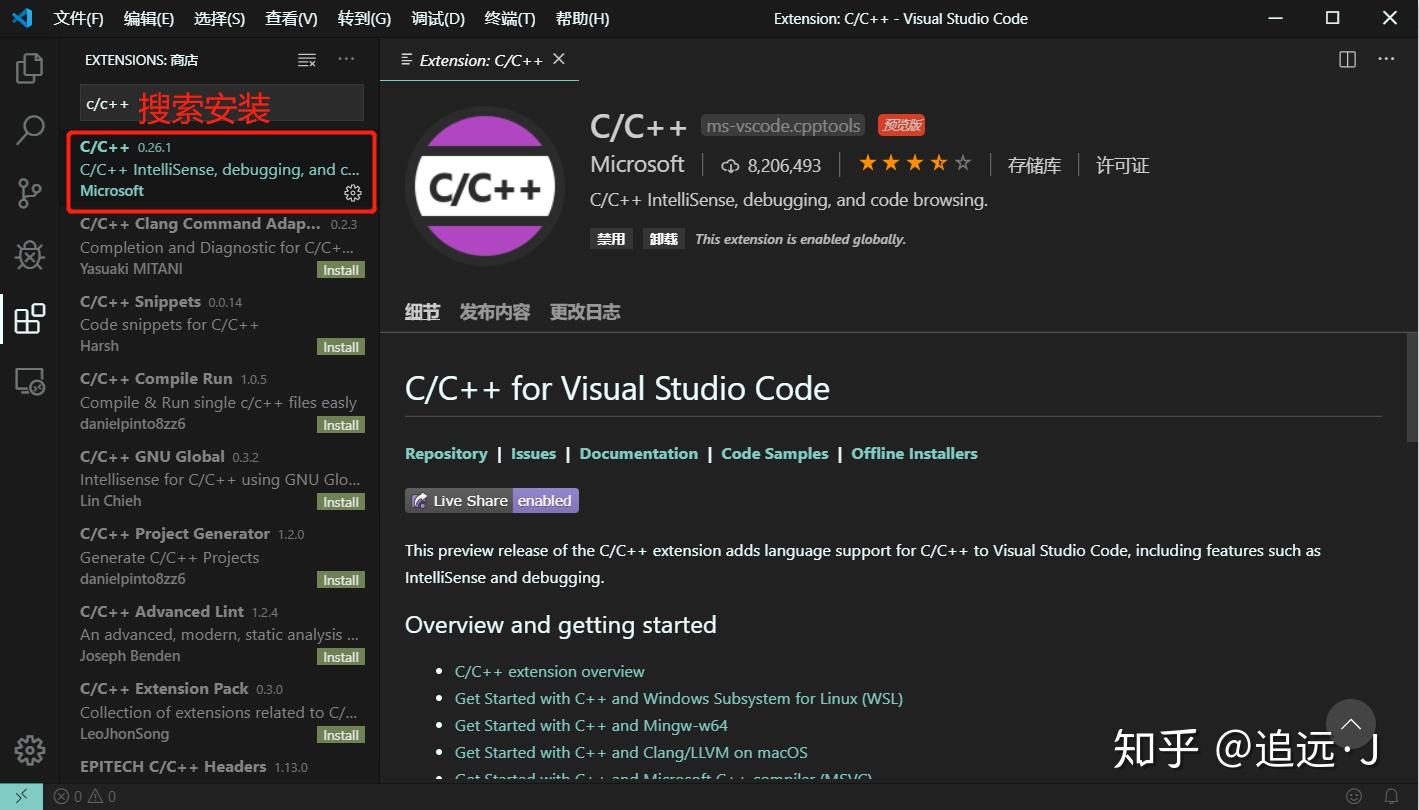Viewport: 1419px width, 810px height.
Task: Open the 调试(D) menu
Action: tap(438, 18)
